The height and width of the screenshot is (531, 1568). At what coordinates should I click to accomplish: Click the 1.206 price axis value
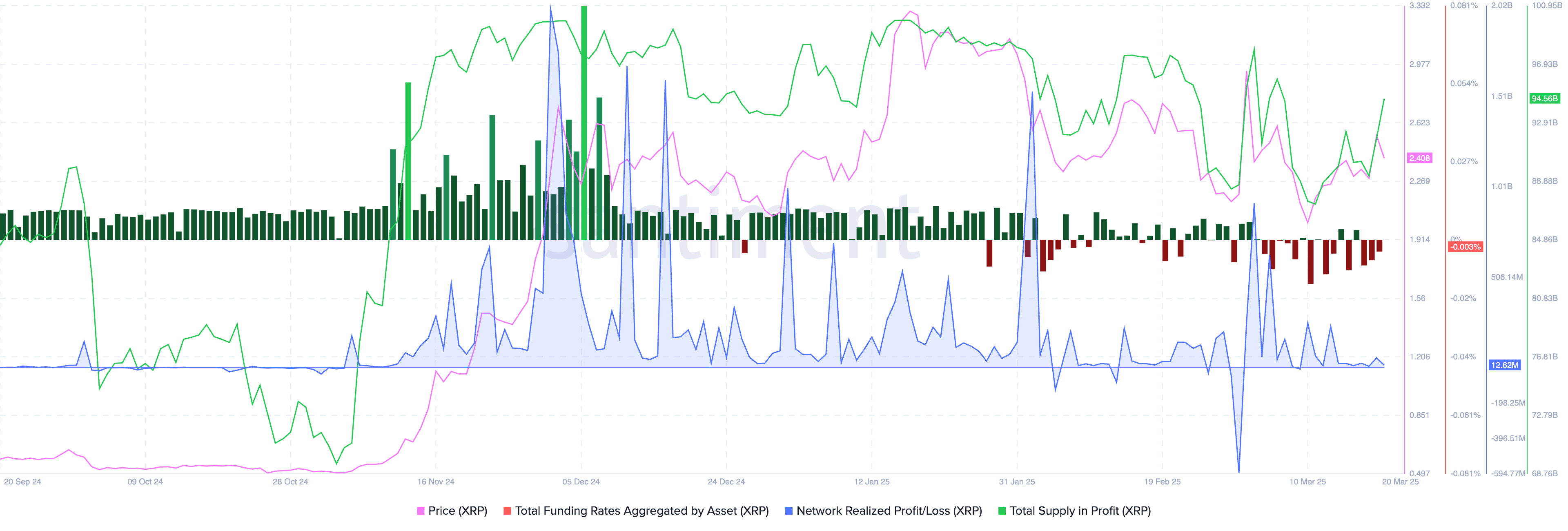pyautogui.click(x=1419, y=357)
